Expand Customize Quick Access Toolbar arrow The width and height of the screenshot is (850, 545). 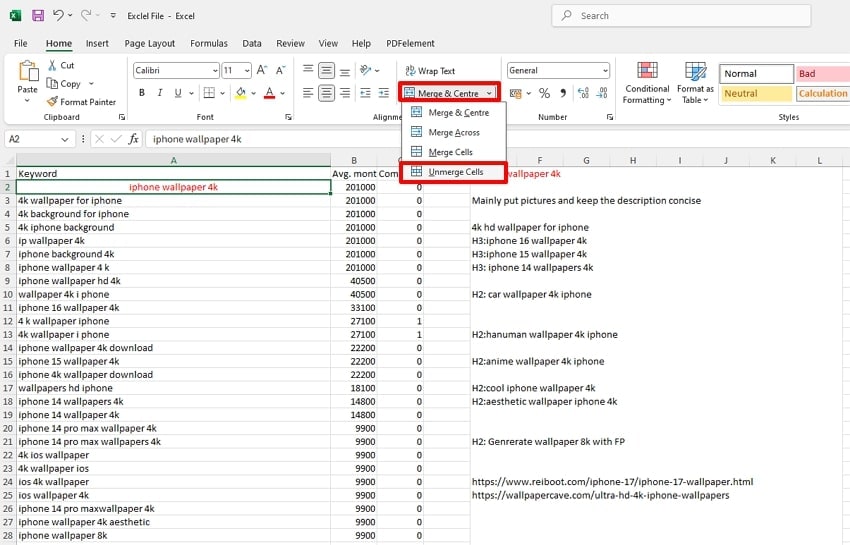click(x=113, y=16)
